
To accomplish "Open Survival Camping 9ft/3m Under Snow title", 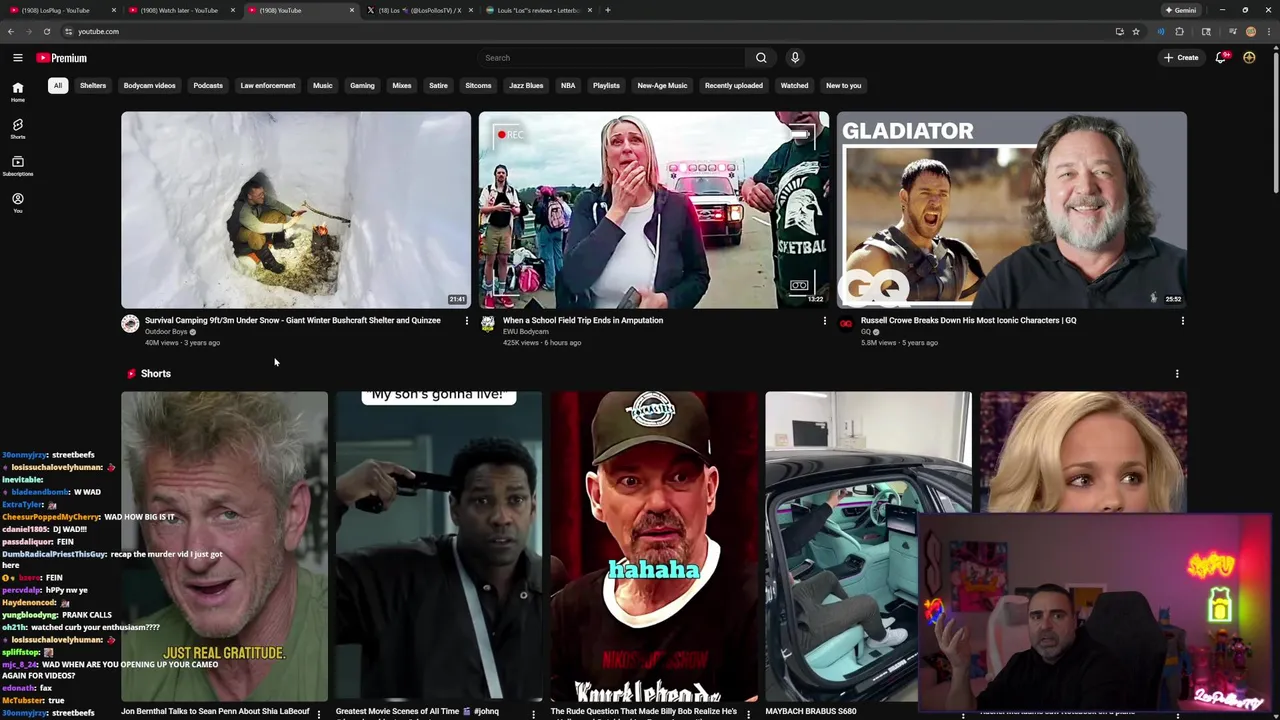I will click(293, 321).
